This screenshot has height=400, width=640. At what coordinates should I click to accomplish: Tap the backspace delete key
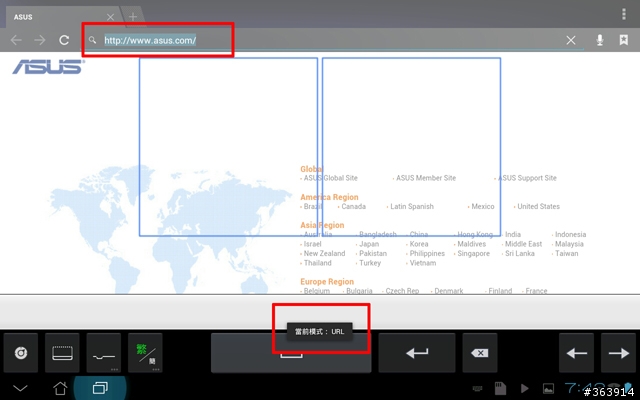[480, 353]
